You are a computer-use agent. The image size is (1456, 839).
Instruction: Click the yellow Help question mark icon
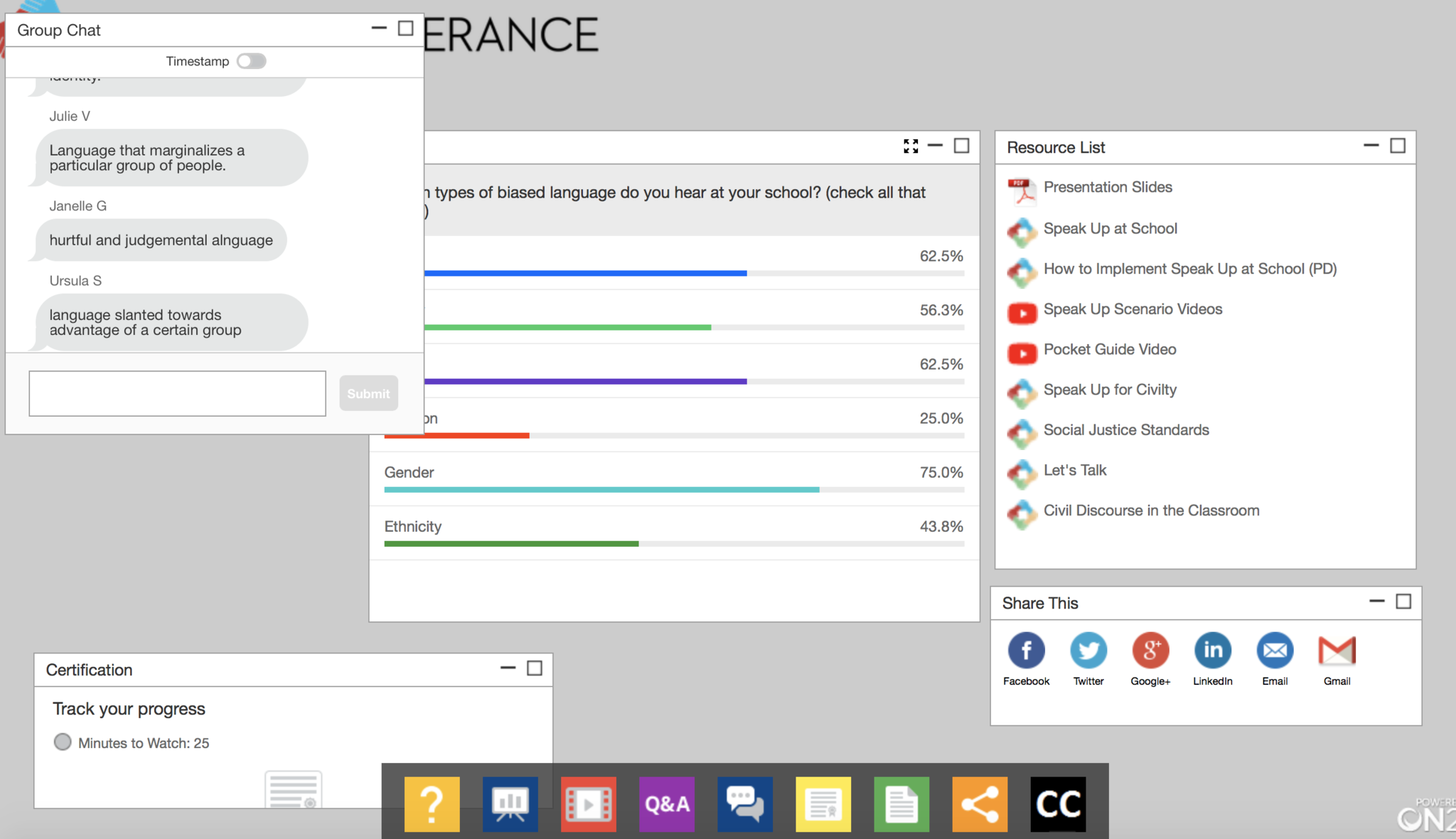432,804
